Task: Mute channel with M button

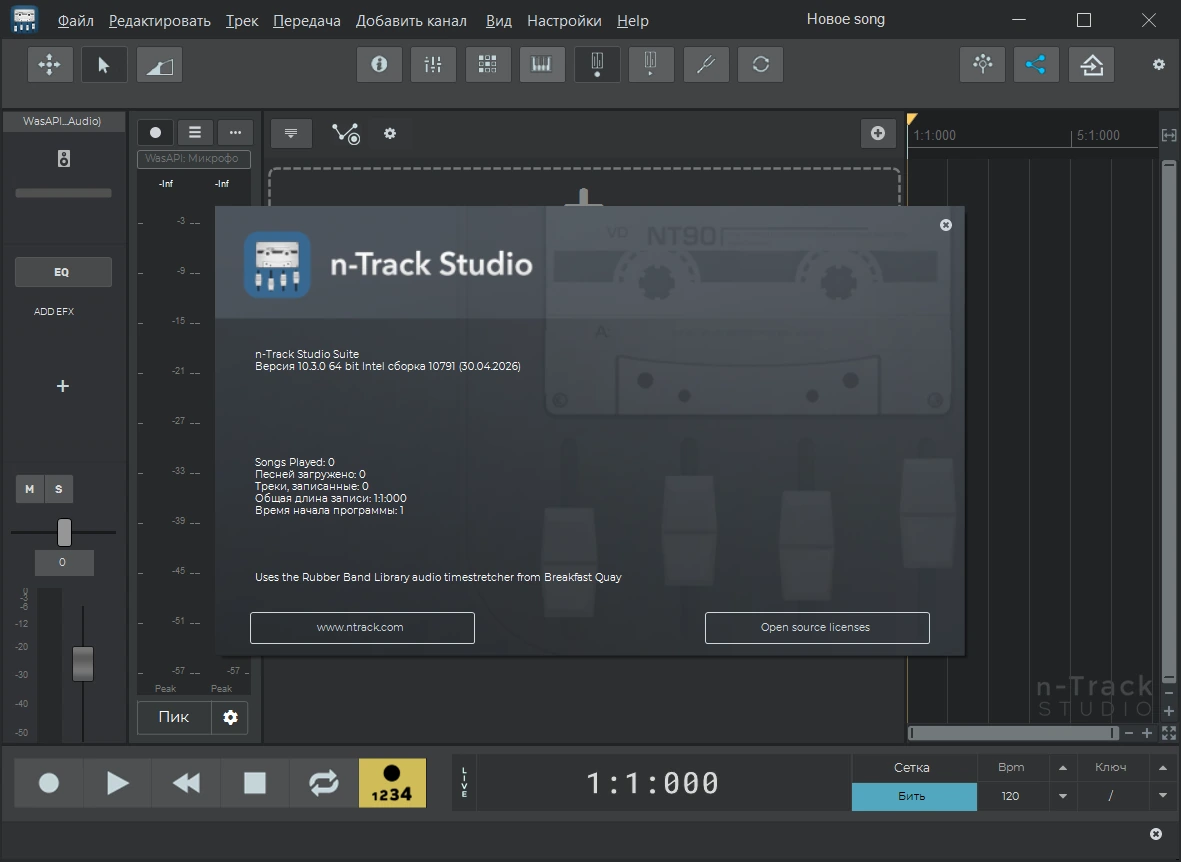Action: coord(29,489)
